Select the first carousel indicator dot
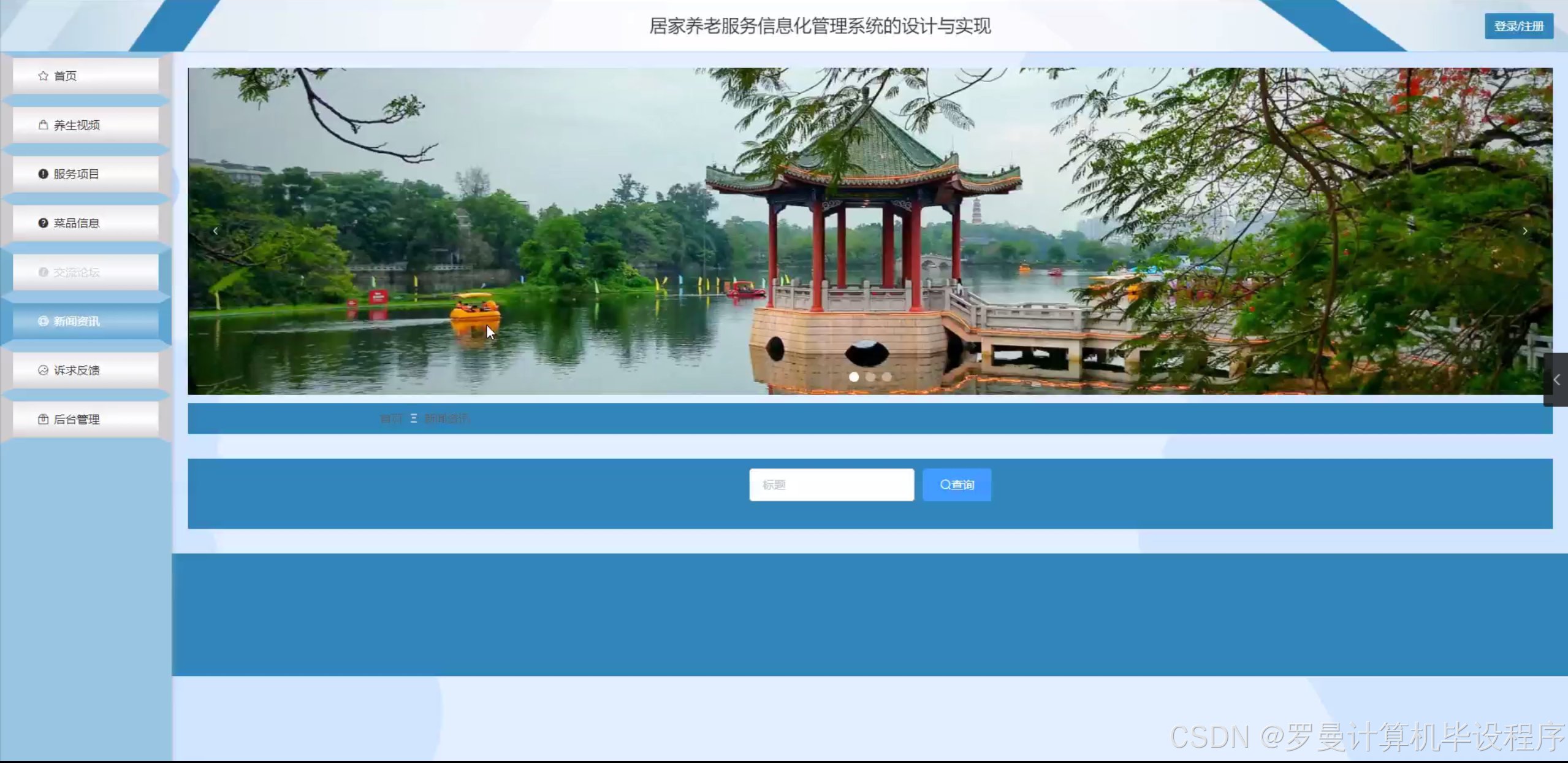The image size is (1568, 763). 854,377
